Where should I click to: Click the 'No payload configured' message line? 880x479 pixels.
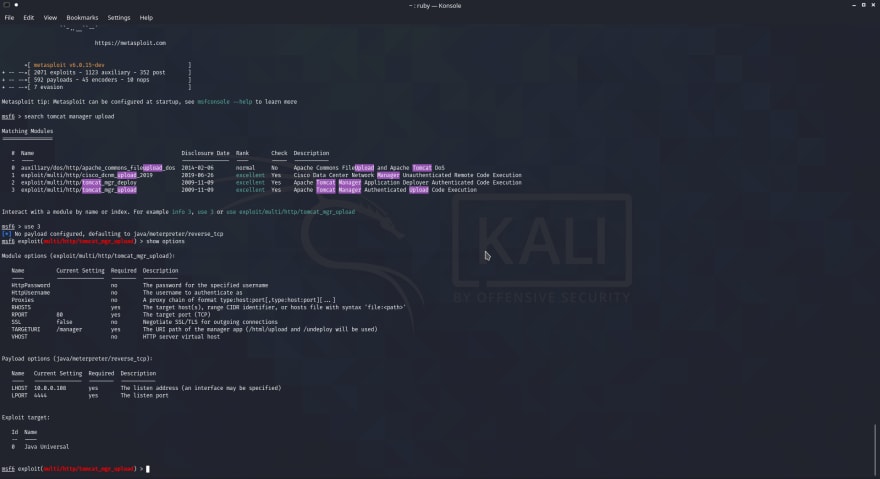click(112, 234)
